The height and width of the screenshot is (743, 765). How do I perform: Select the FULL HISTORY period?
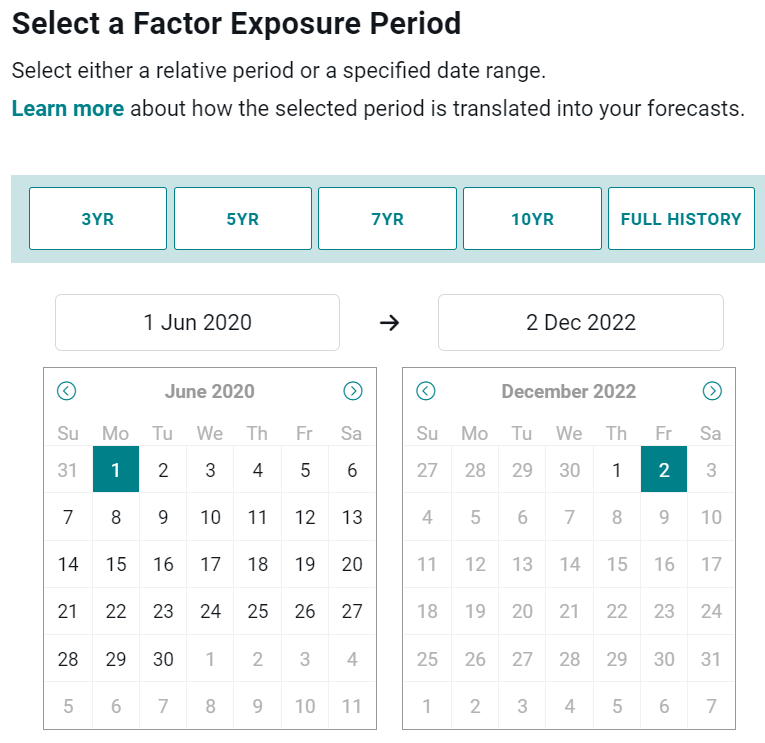681,219
